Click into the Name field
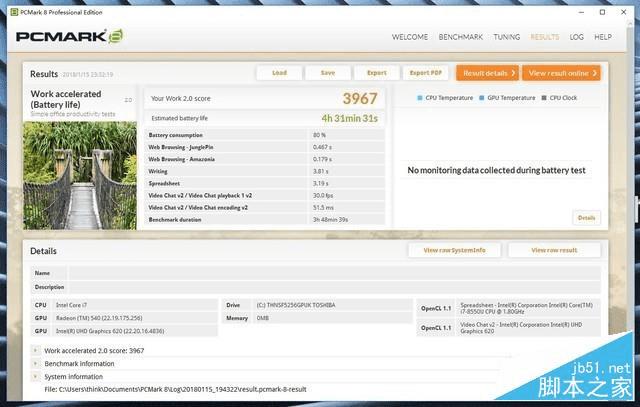The image size is (640, 407). (334, 273)
